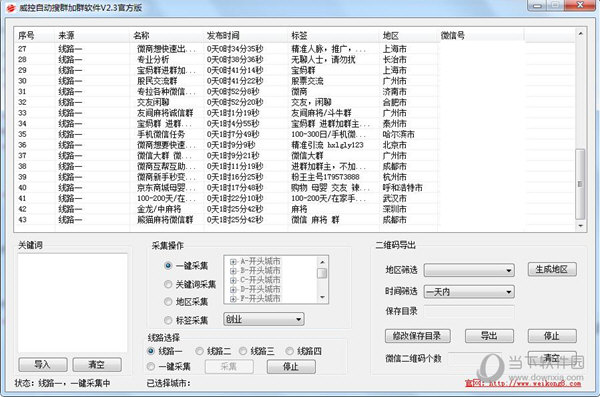Open the 地区筛选 dropdown

[469, 270]
